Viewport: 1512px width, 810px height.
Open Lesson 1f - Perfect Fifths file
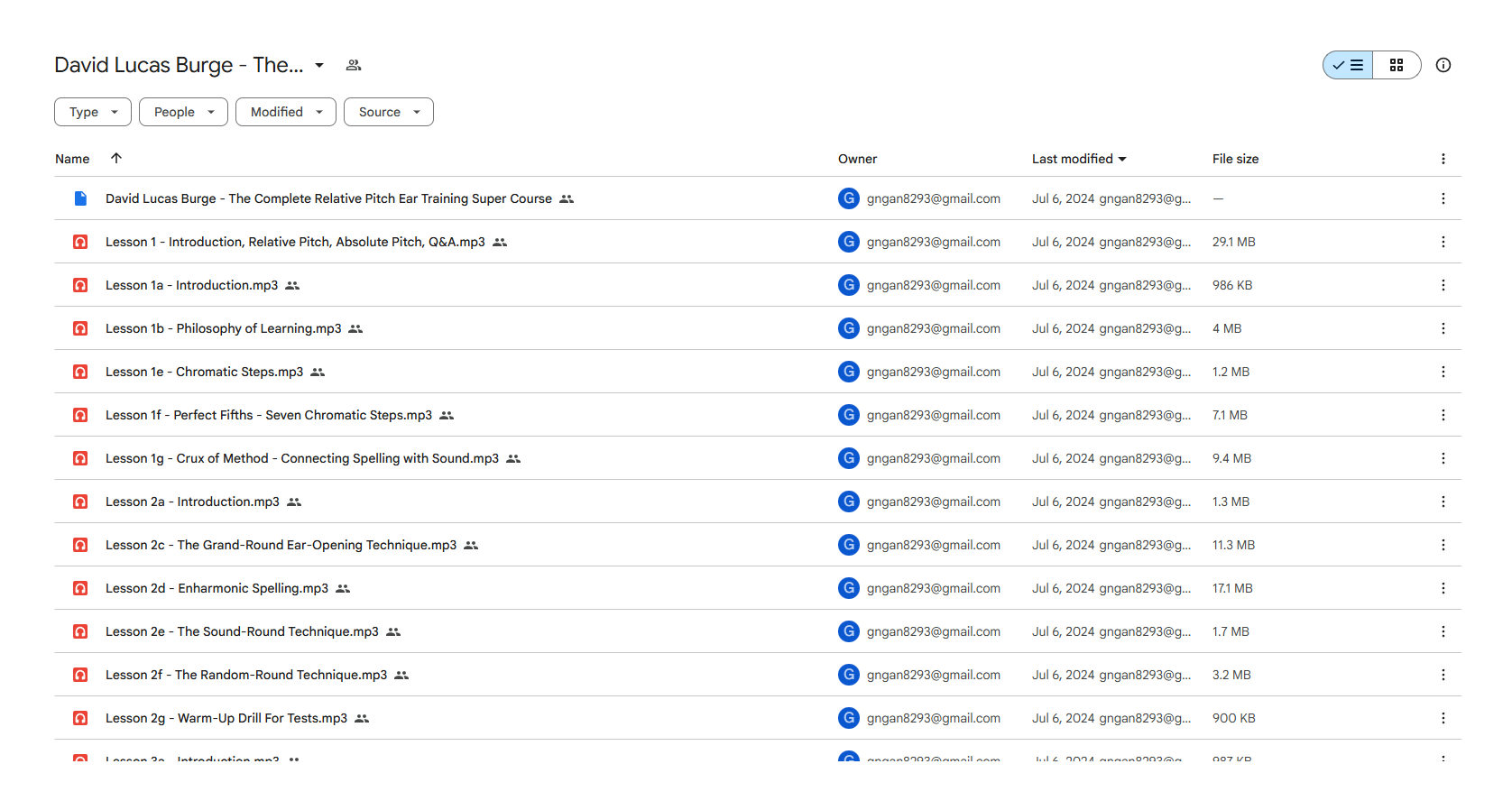click(x=269, y=415)
